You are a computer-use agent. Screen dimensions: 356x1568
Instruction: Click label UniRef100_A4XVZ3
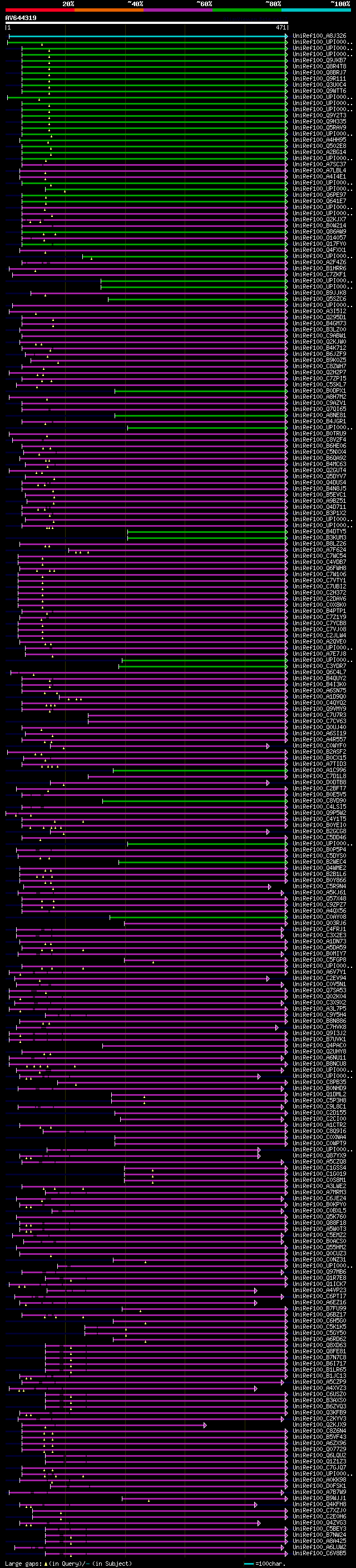319,1388
